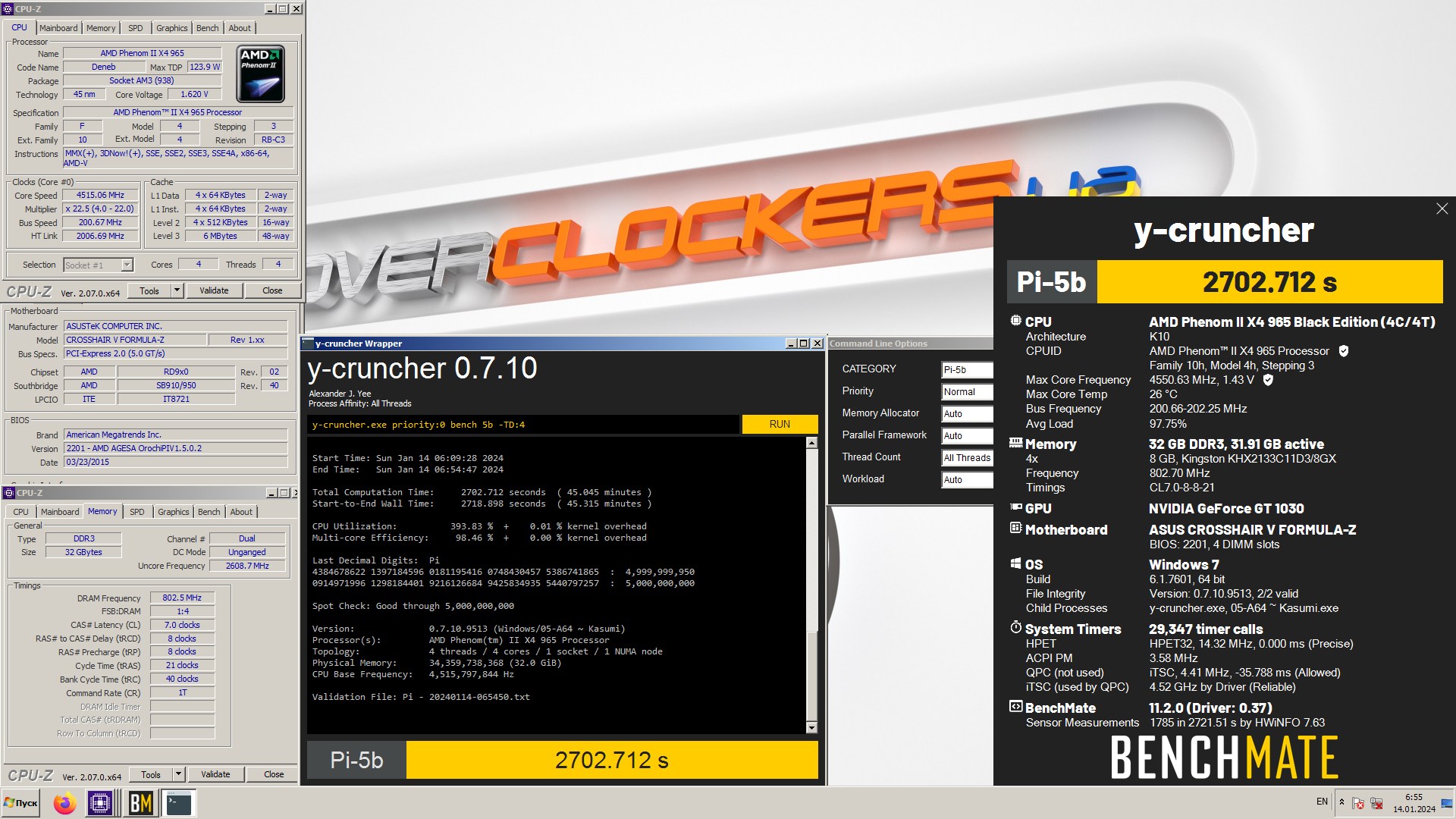Click the CPU-Z title icon of top window
Screen dimensions: 1456x819
[8, 9]
